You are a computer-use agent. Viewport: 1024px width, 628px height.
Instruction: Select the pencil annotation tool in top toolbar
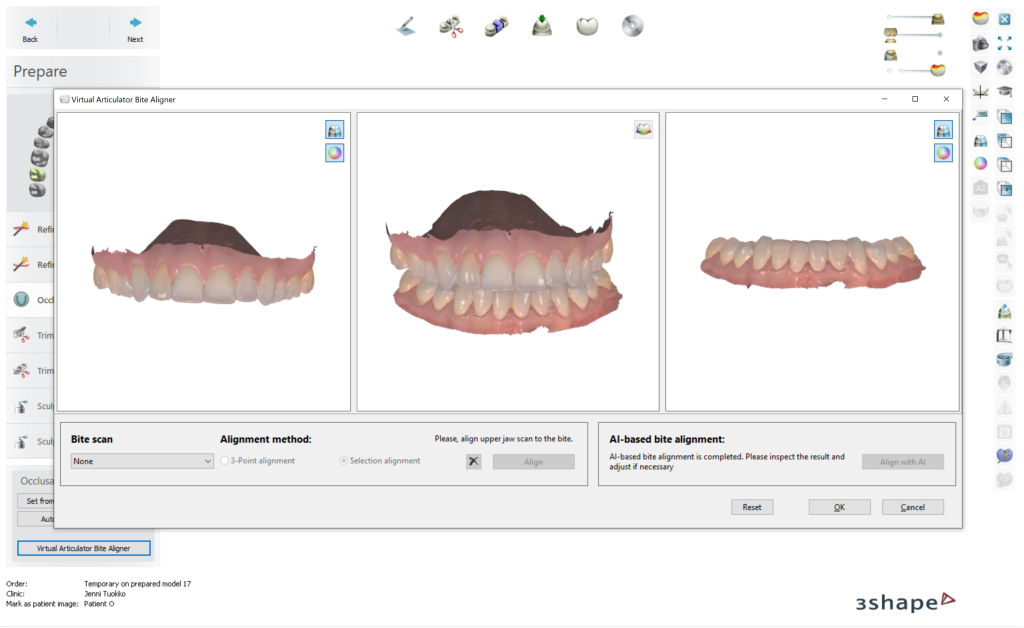405,25
